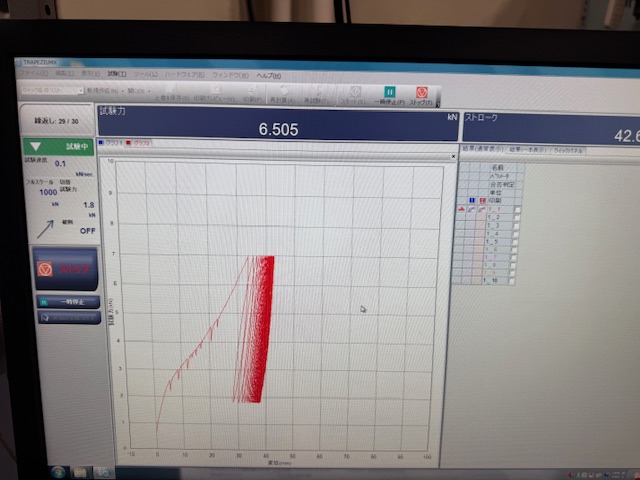Click the red stop icon in top toolbar
Viewport: 640px width, 480px height.
(x=422, y=92)
